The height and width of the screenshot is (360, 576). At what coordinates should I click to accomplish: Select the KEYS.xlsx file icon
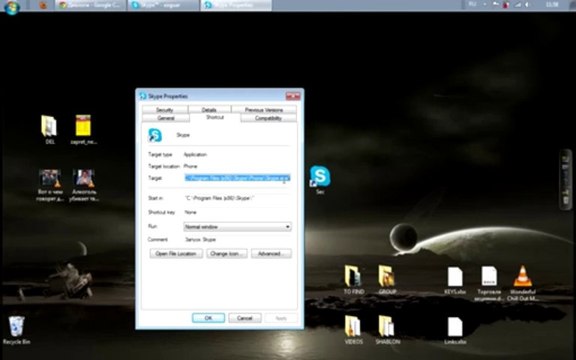click(455, 280)
